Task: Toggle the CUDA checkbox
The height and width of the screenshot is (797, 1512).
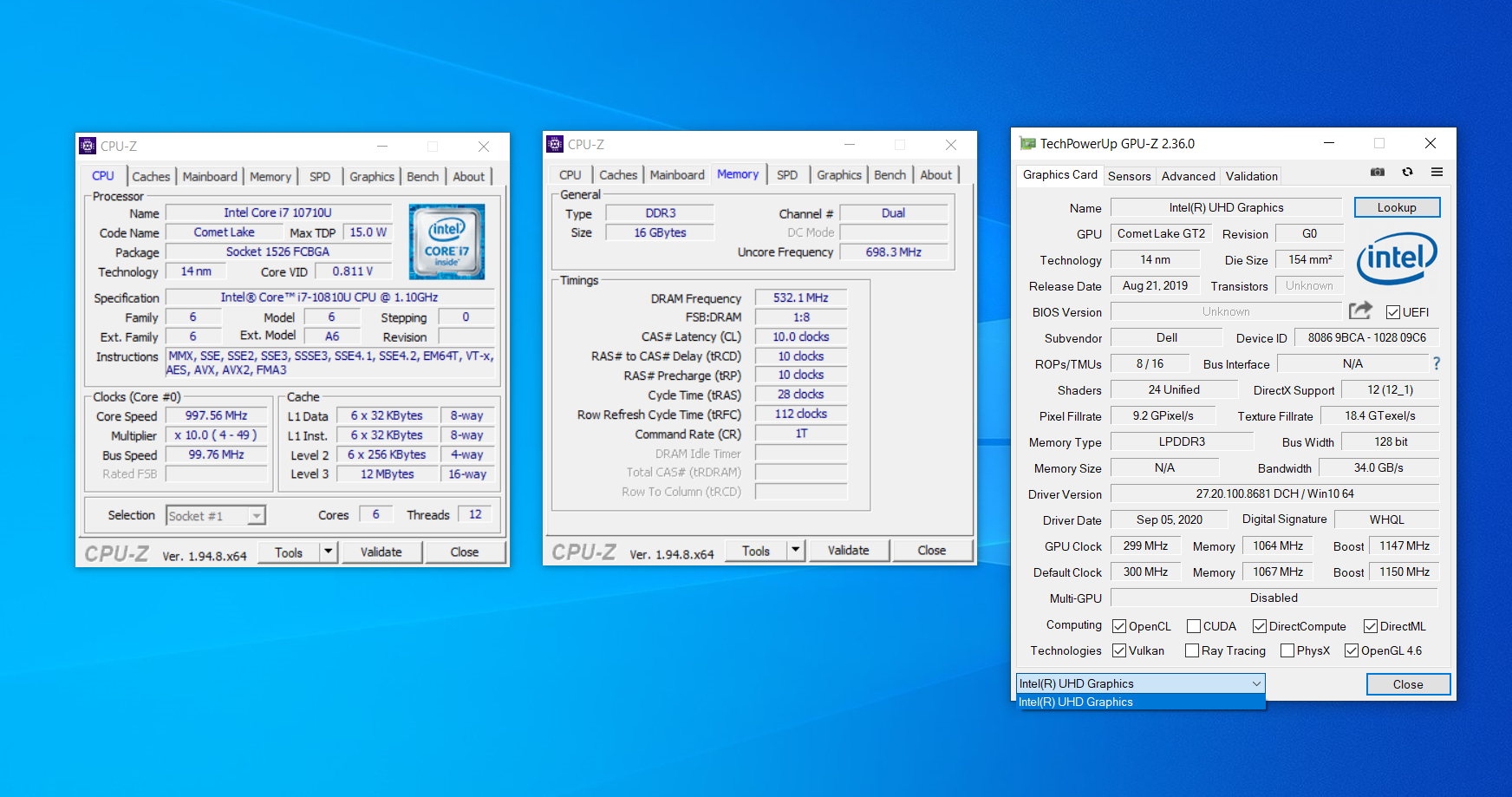Action: pos(1194,626)
